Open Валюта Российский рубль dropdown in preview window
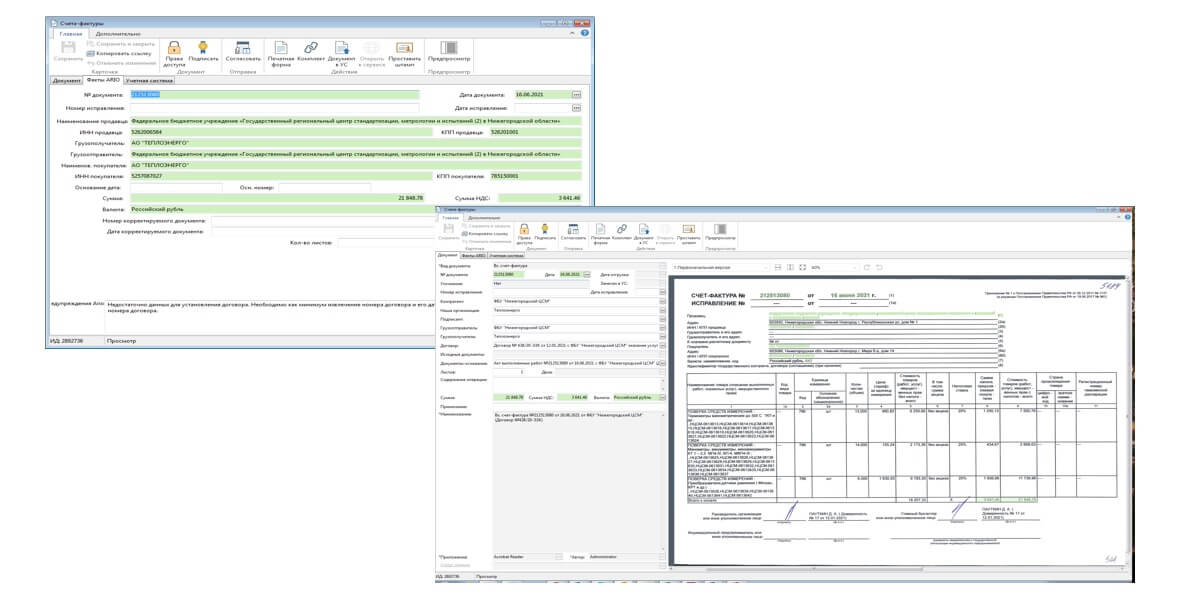Image resolution: width=1179 pixels, height=597 pixels. coord(662,397)
